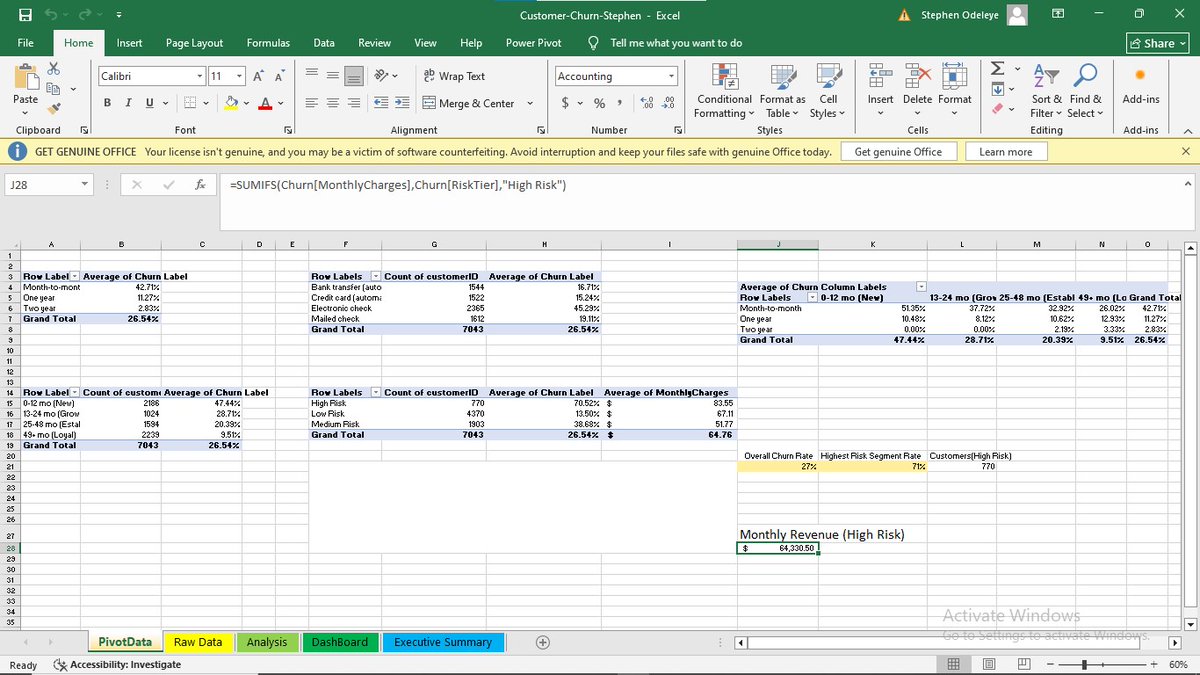Image resolution: width=1200 pixels, height=675 pixels.
Task: Apply percent style
Action: (x=599, y=103)
